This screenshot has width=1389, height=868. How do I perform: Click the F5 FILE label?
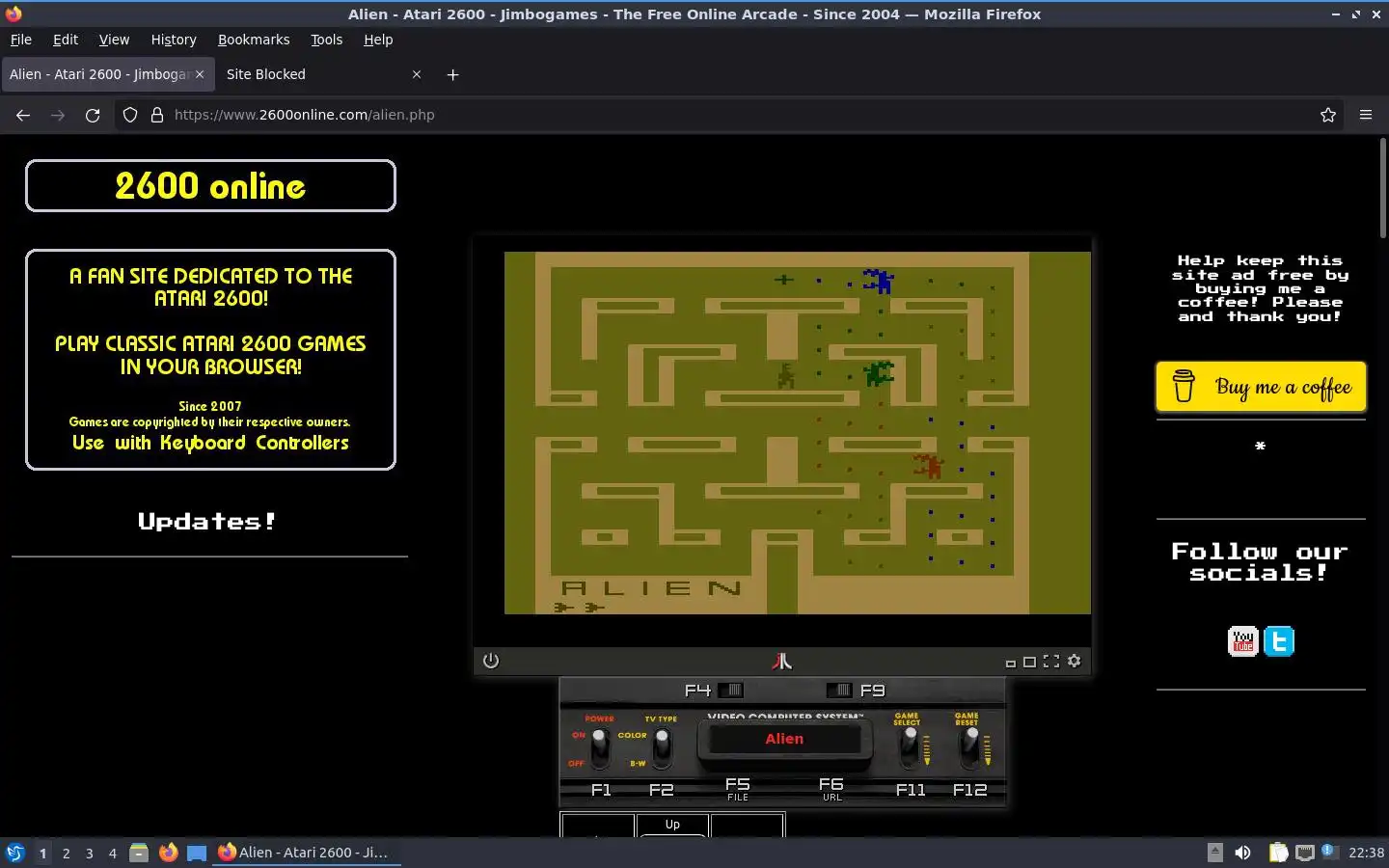tap(737, 789)
